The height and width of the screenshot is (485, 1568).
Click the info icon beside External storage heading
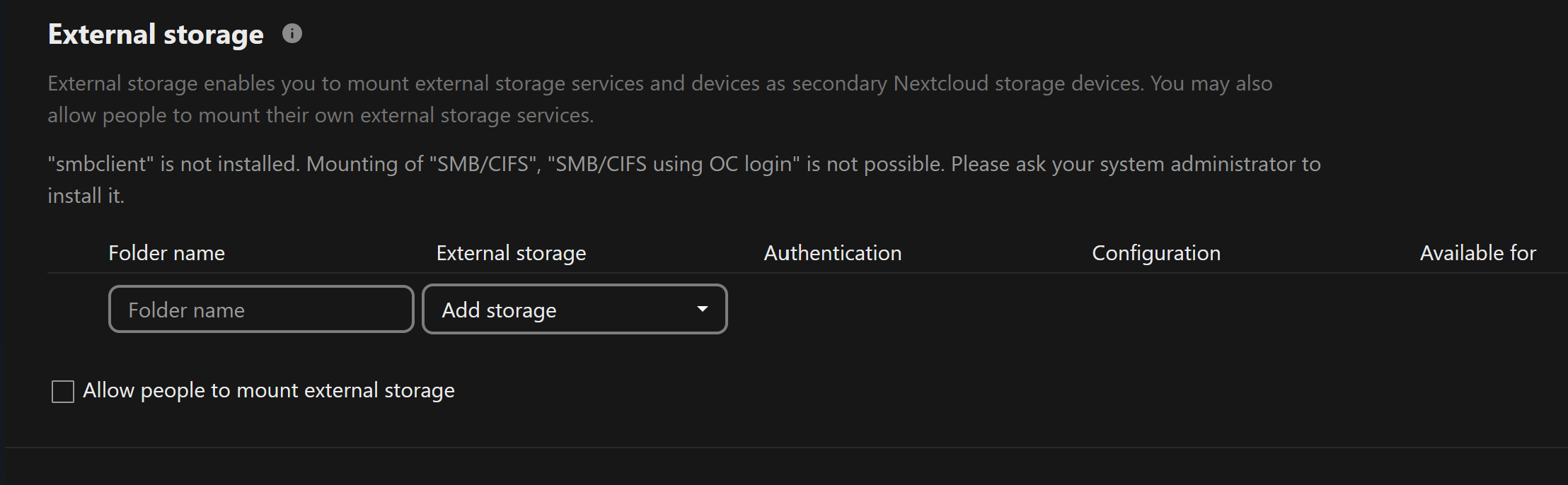tap(292, 33)
